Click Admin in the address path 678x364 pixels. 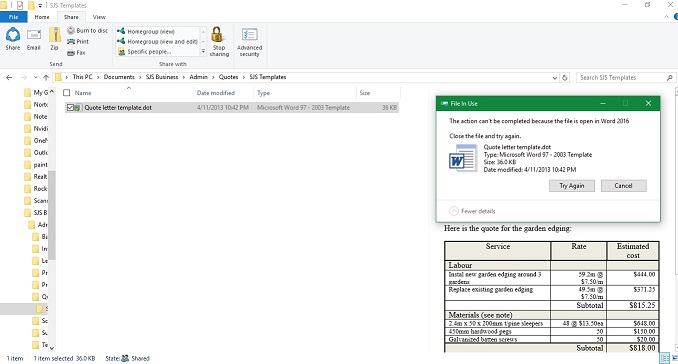(x=198, y=77)
